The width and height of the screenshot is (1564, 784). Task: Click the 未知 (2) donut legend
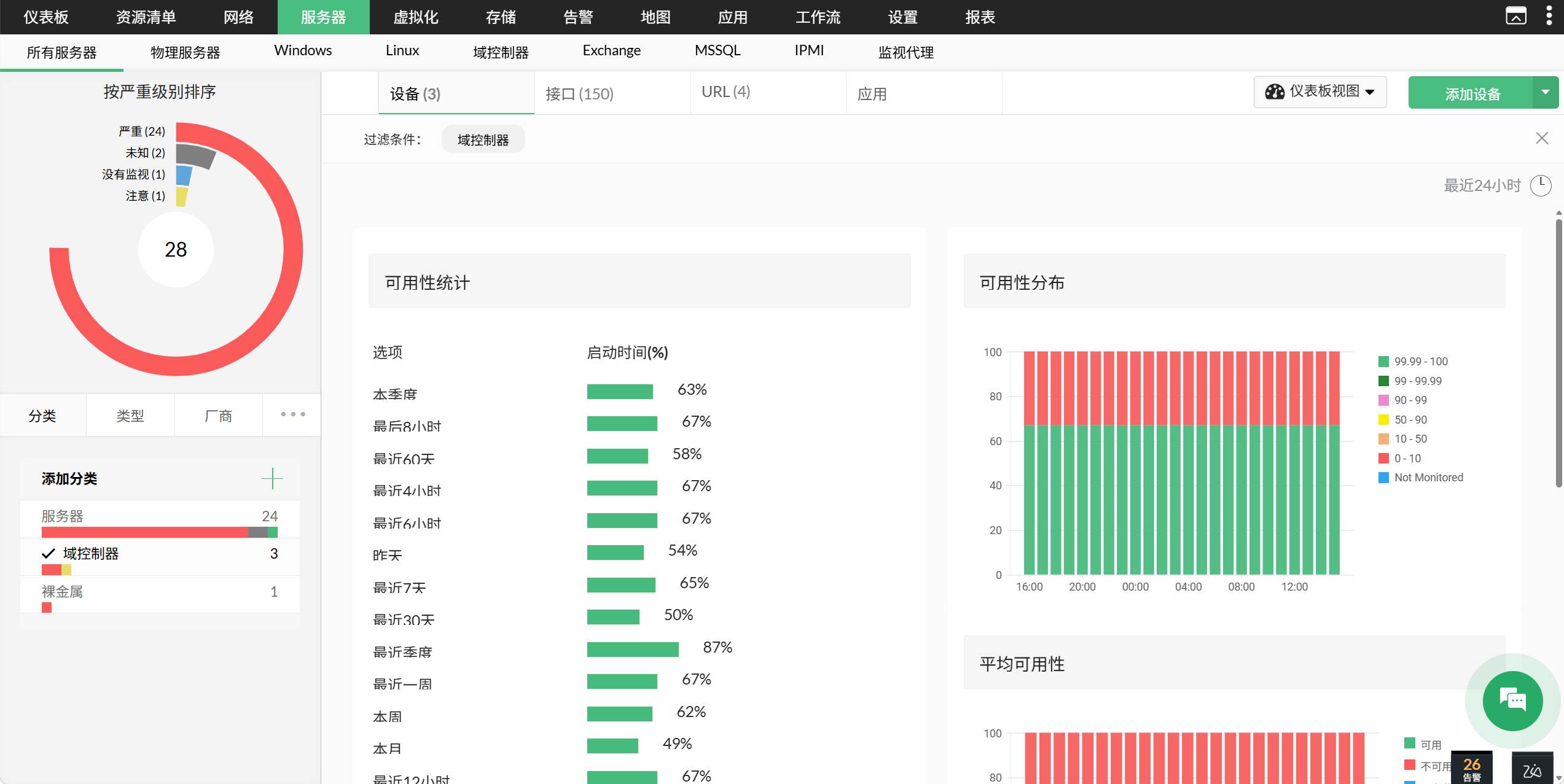point(145,153)
